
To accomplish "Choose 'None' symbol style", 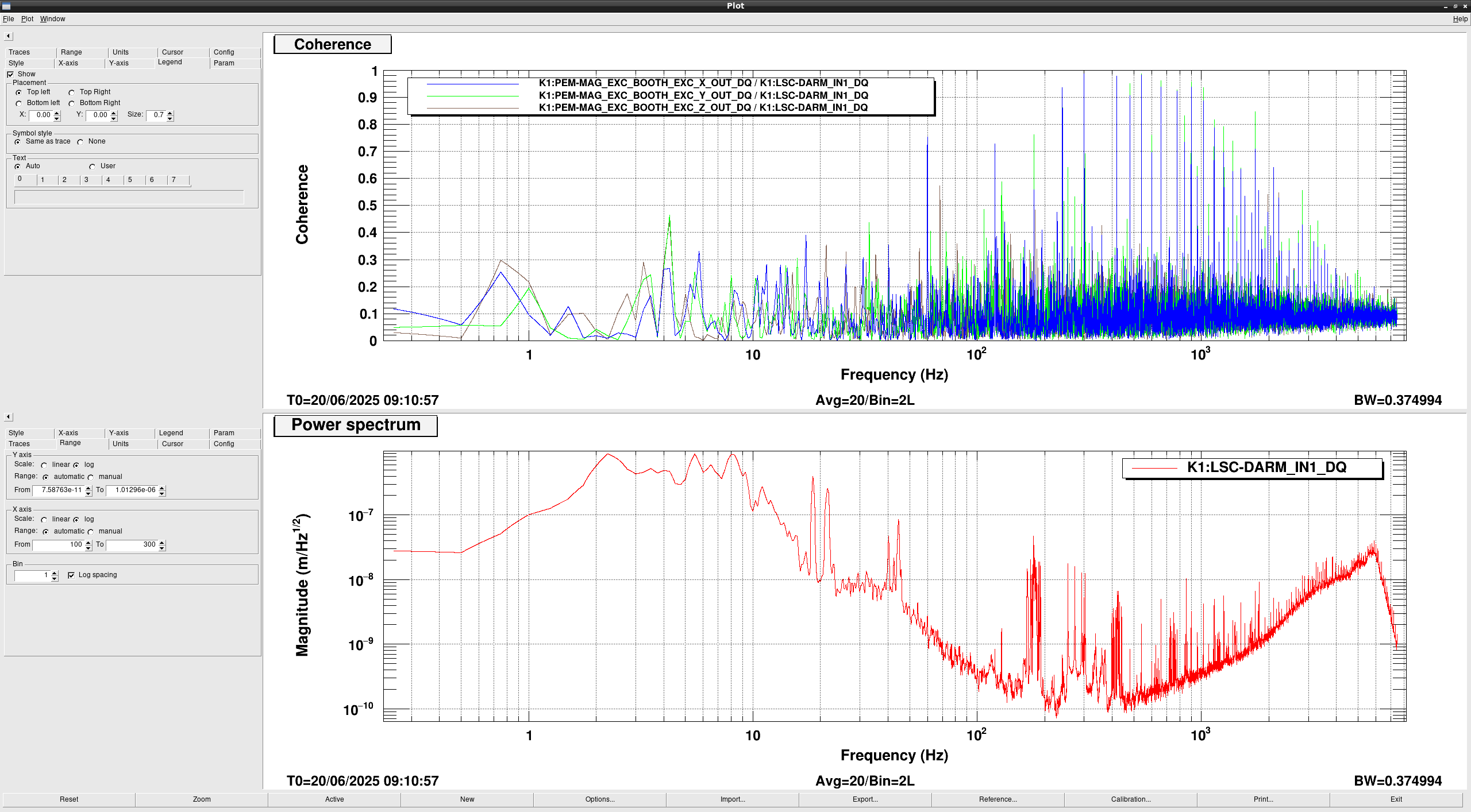I will [80, 142].
